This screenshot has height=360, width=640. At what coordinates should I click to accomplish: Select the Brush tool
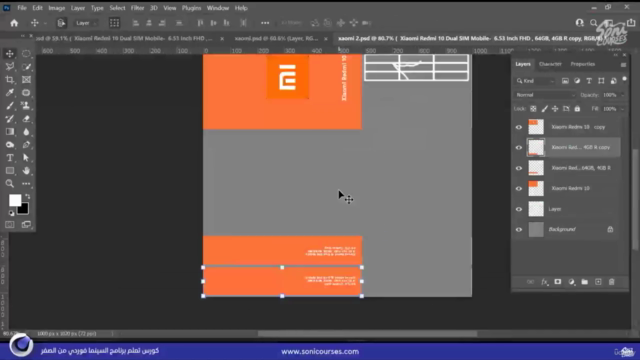tap(10, 106)
